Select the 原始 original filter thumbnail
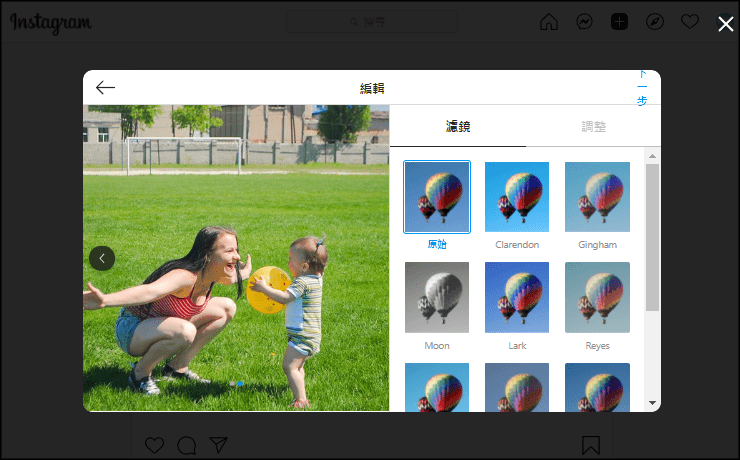Image resolution: width=740 pixels, height=460 pixels. (437, 197)
